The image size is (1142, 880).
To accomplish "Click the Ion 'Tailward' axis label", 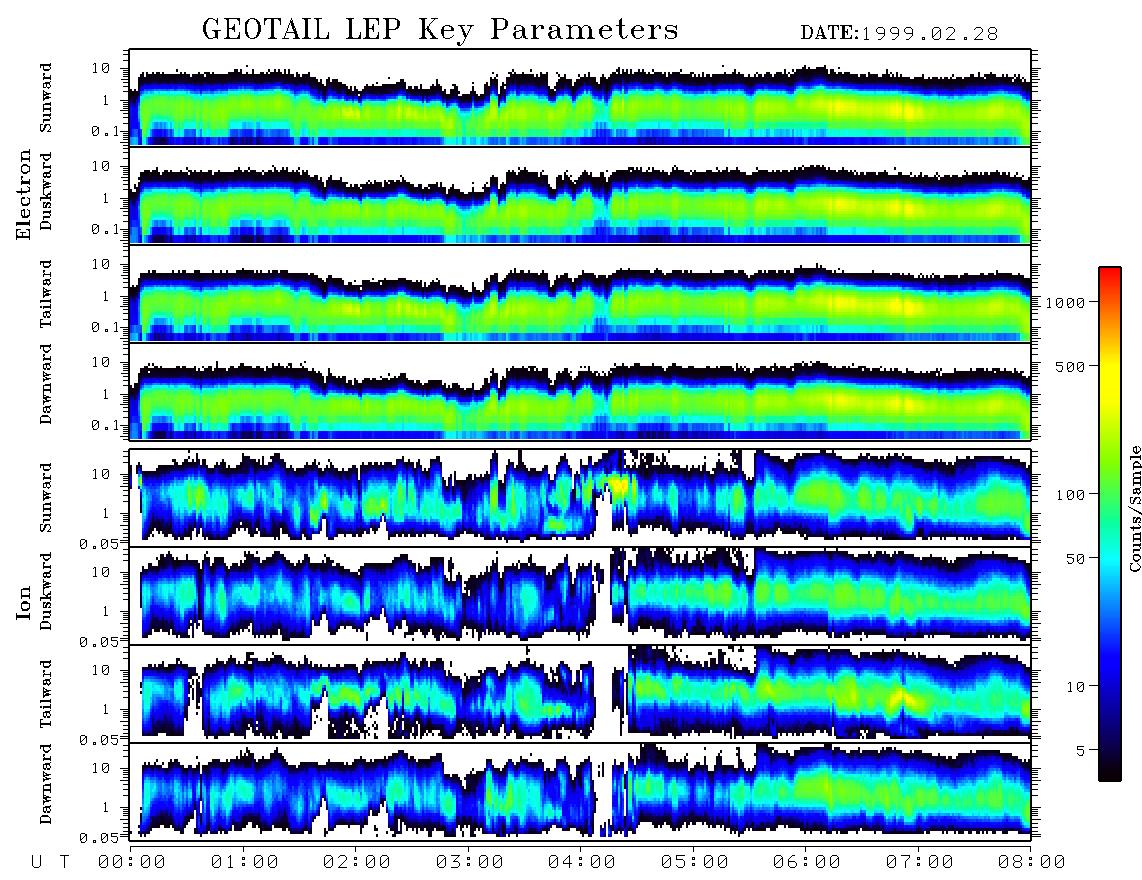I will point(46,694).
